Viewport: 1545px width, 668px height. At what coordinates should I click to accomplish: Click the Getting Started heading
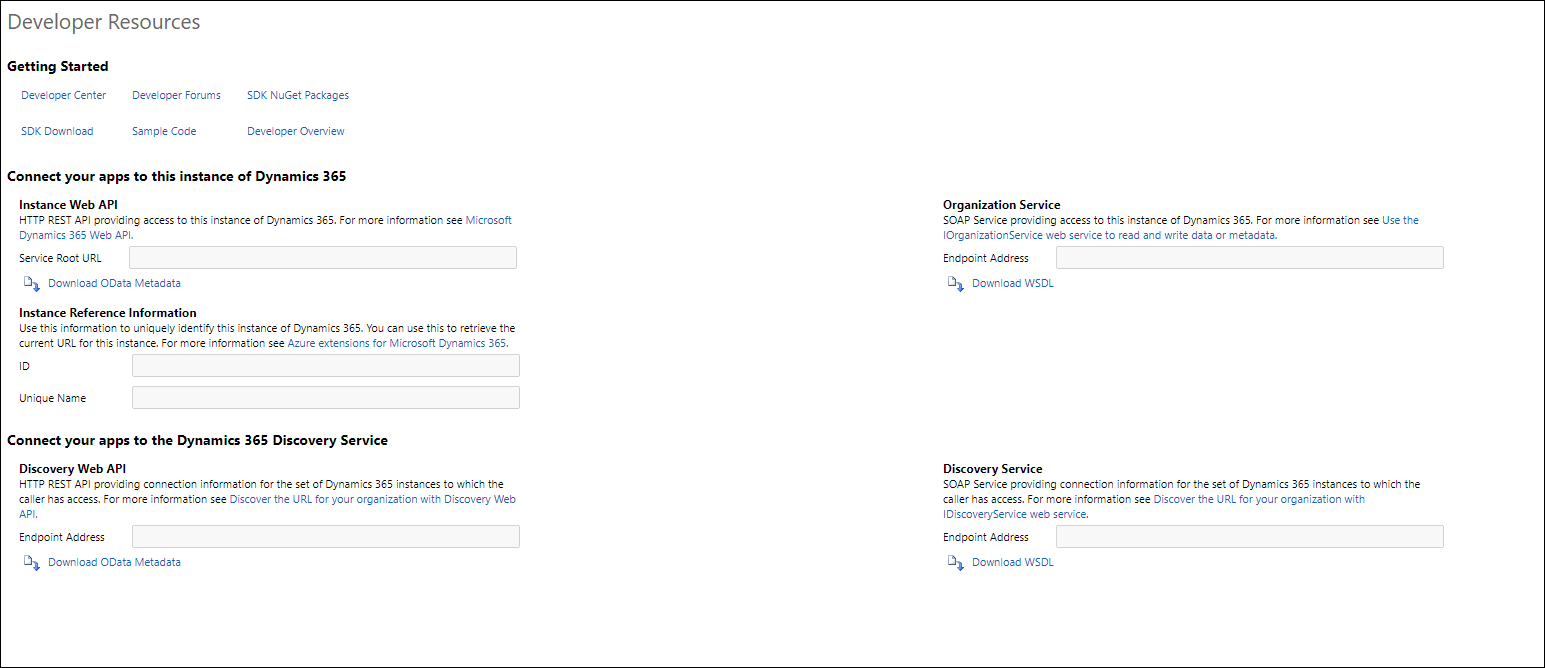pyautogui.click(x=58, y=67)
